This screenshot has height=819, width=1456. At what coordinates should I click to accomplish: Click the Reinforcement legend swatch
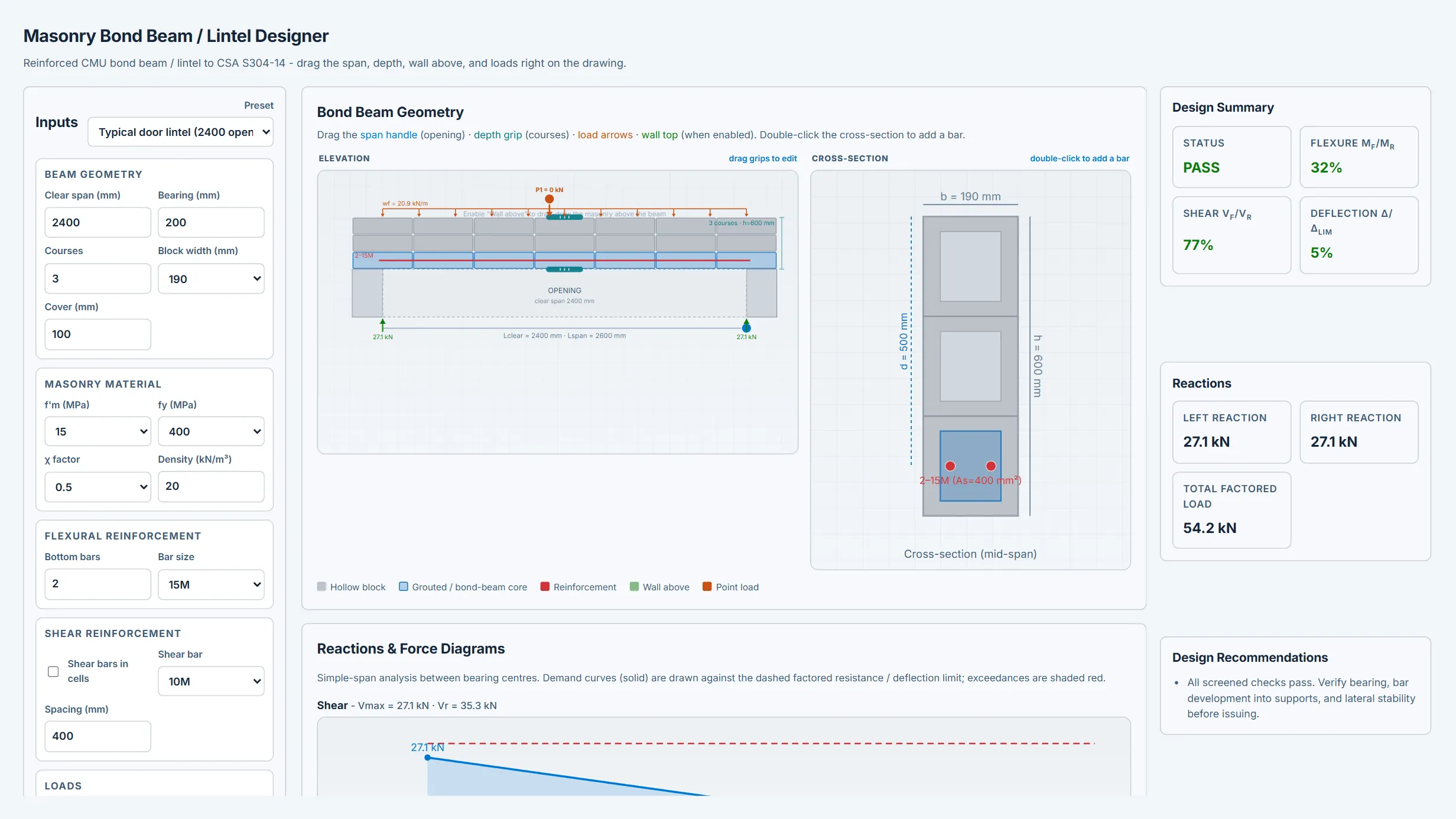(545, 587)
